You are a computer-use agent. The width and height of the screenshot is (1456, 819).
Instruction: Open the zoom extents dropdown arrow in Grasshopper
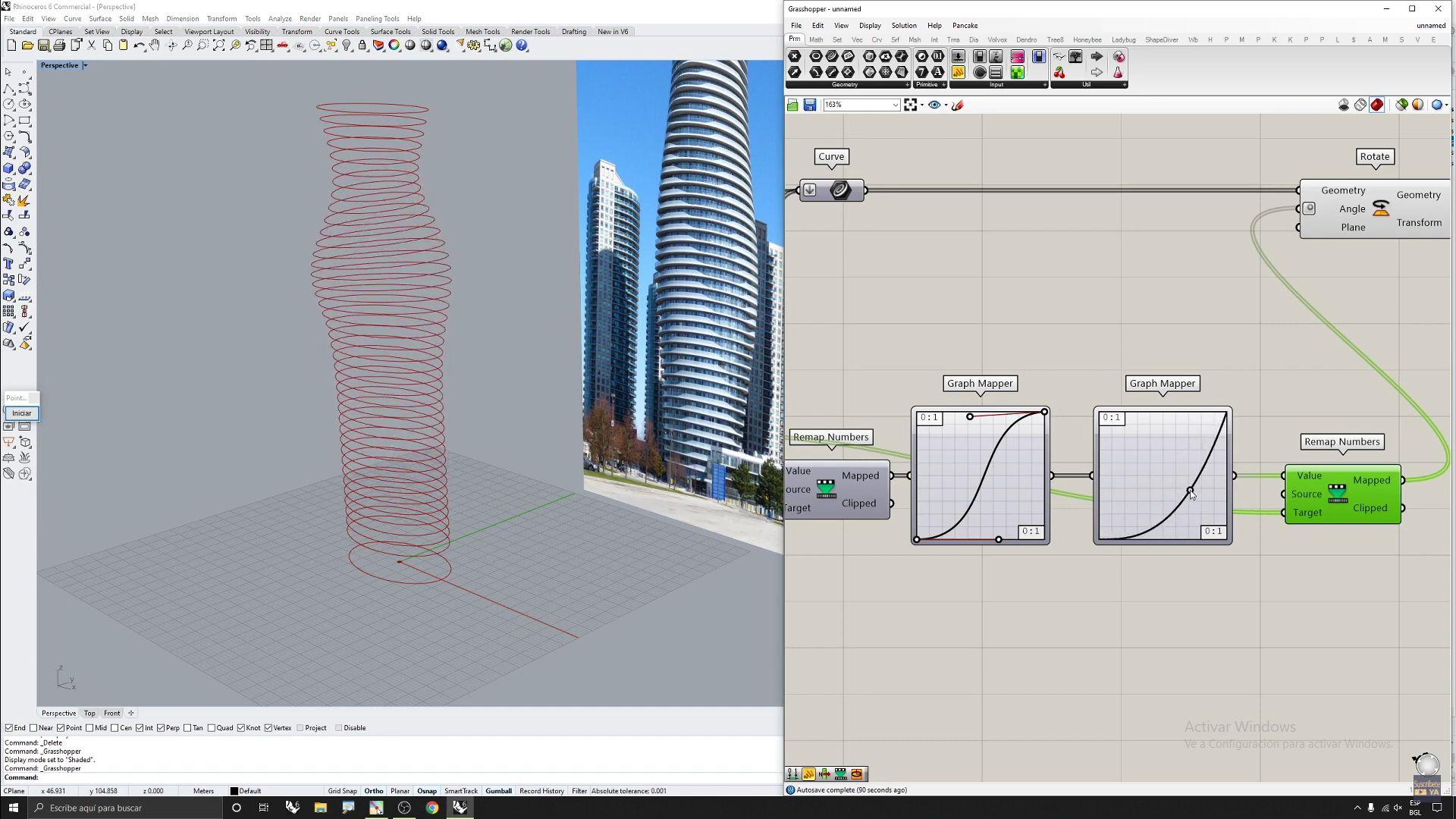[922, 105]
